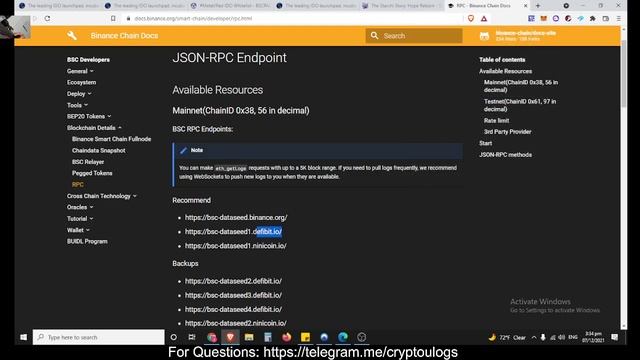Click the Cortana circle on the taskbar

[x=173, y=337]
